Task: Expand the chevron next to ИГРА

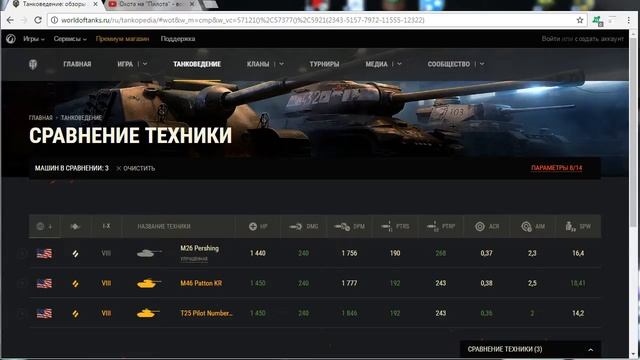Action: pyautogui.click(x=145, y=64)
